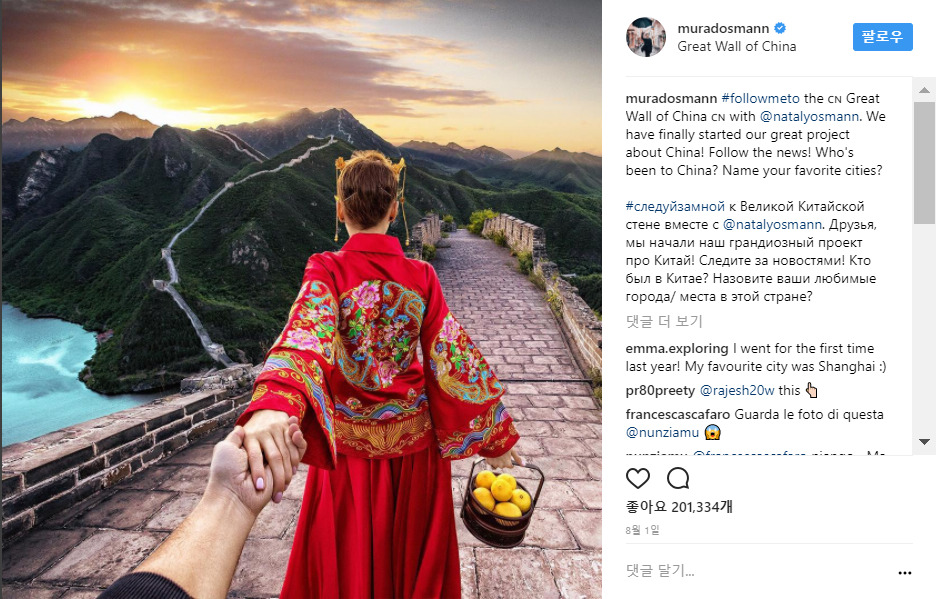Open muradosmann's profile picture
The width and height of the screenshot is (936, 599).
coord(646,37)
